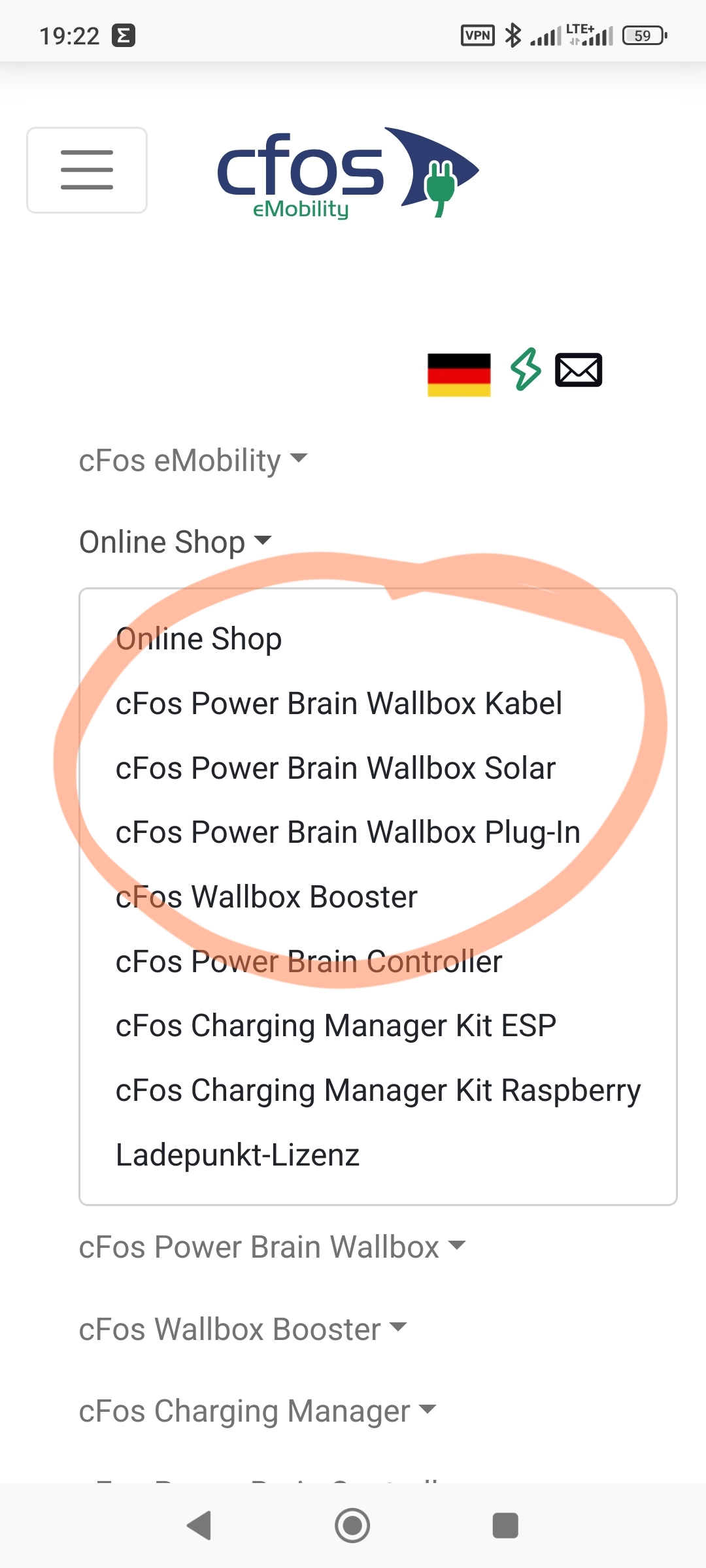The width and height of the screenshot is (706, 1568).
Task: Select cFos Power Brain Wallbox Kabel
Action: pyautogui.click(x=339, y=704)
